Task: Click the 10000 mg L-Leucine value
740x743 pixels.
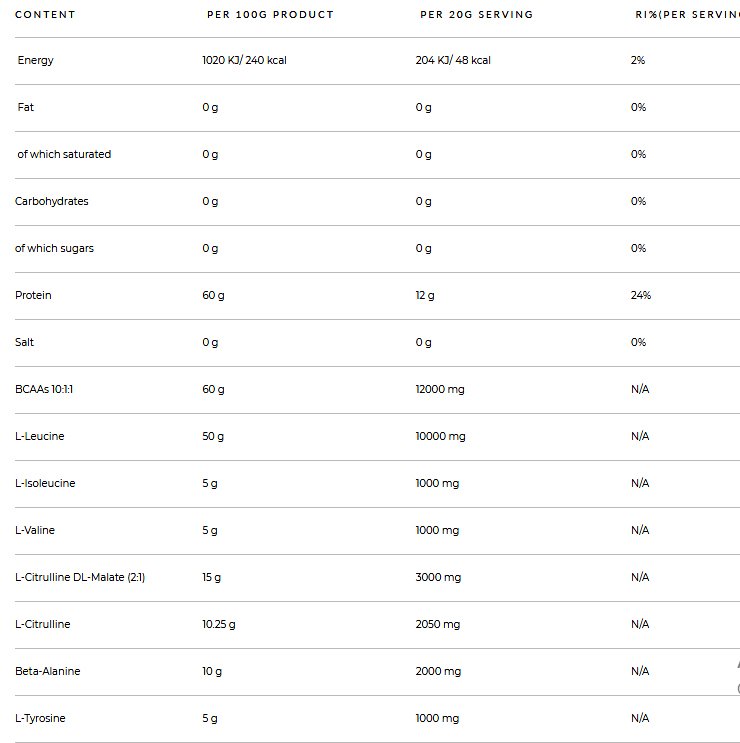Action: click(440, 436)
